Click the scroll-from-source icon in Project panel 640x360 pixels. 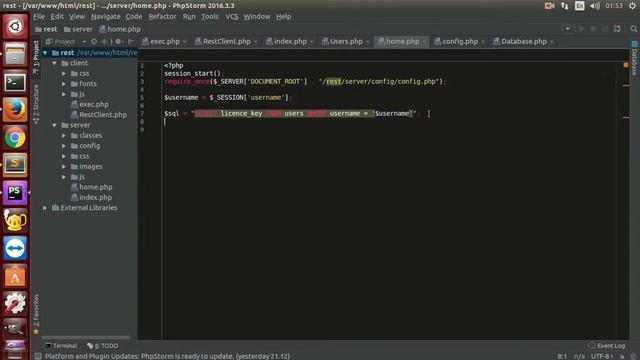[94, 42]
